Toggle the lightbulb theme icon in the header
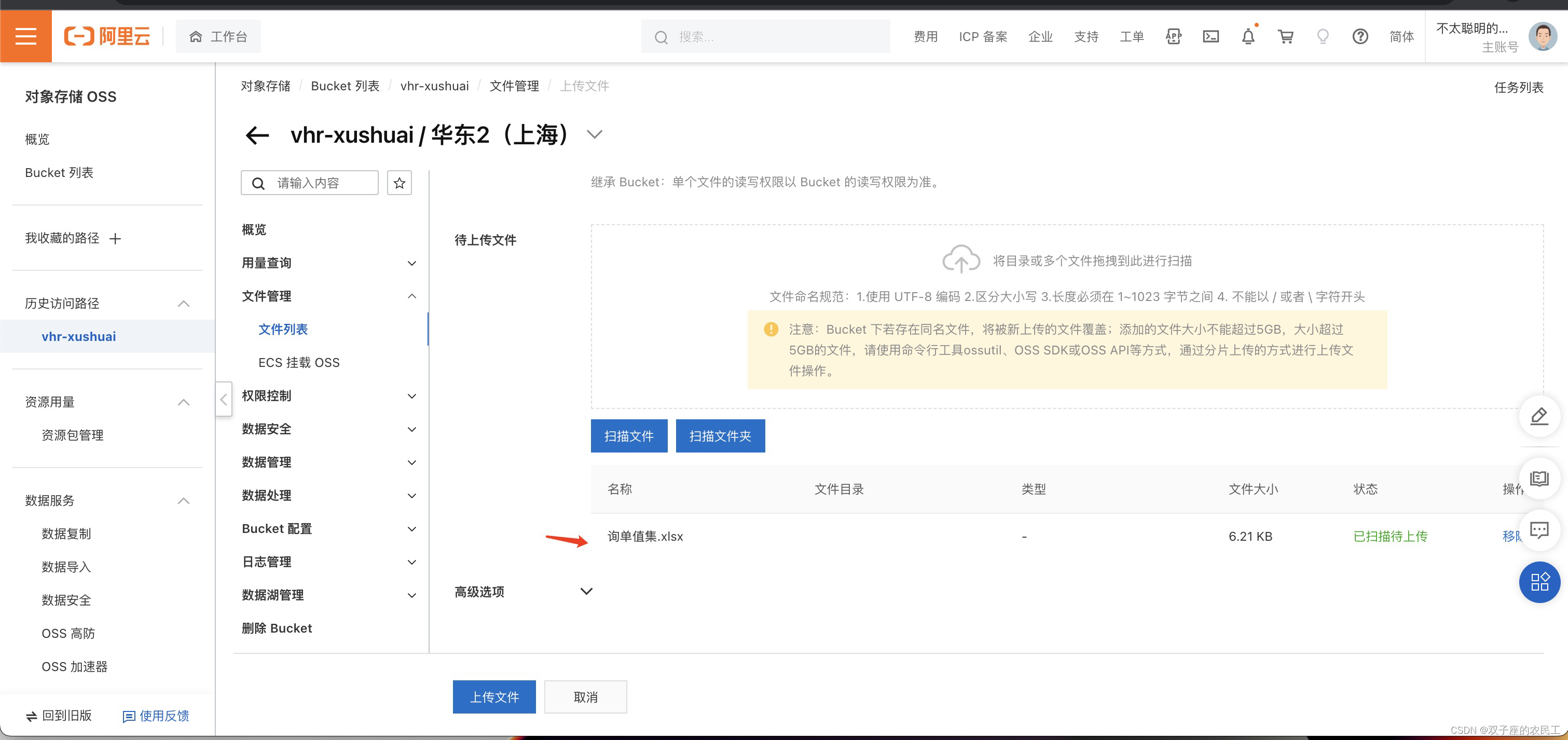 click(1323, 36)
